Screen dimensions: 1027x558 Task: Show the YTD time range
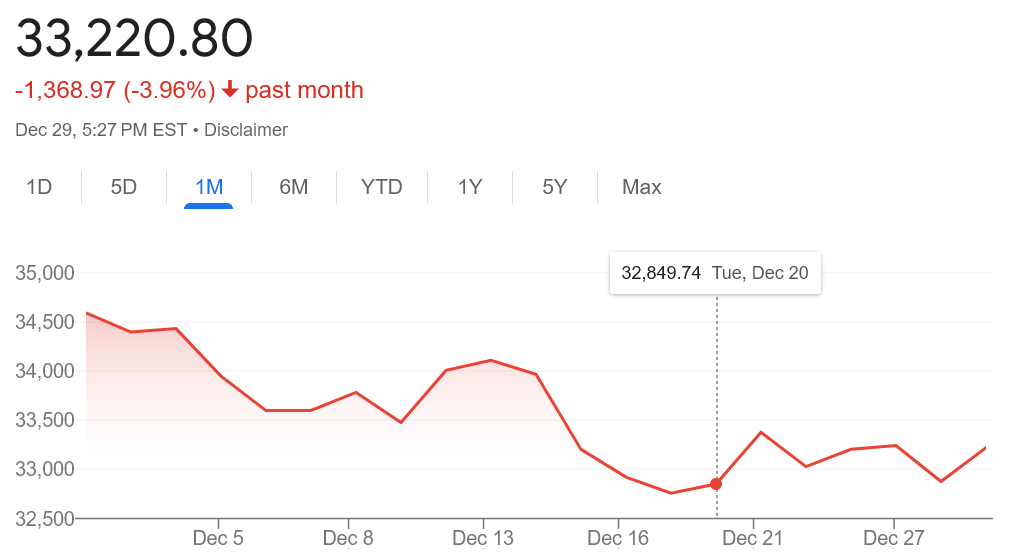381,187
